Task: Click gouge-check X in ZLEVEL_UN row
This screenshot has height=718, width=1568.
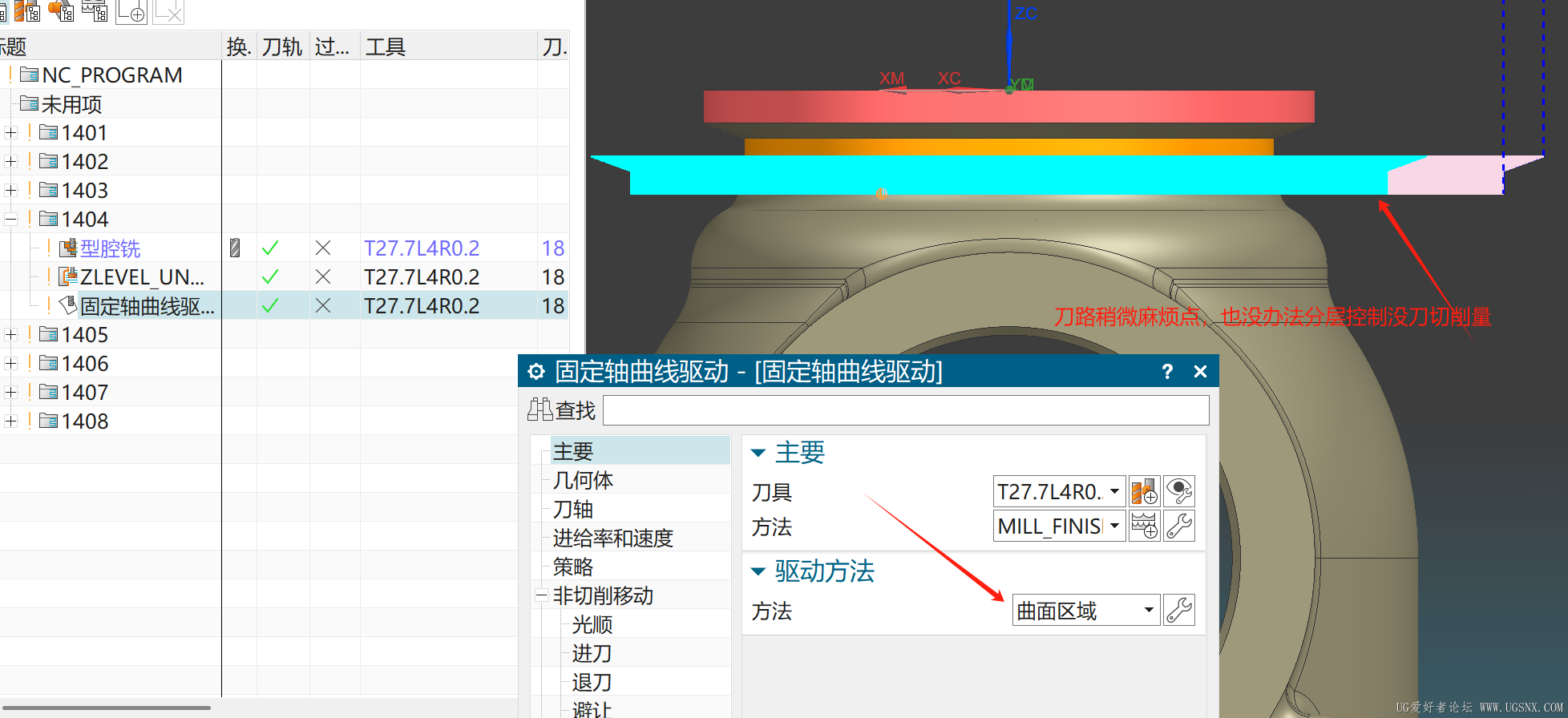Action: (323, 277)
